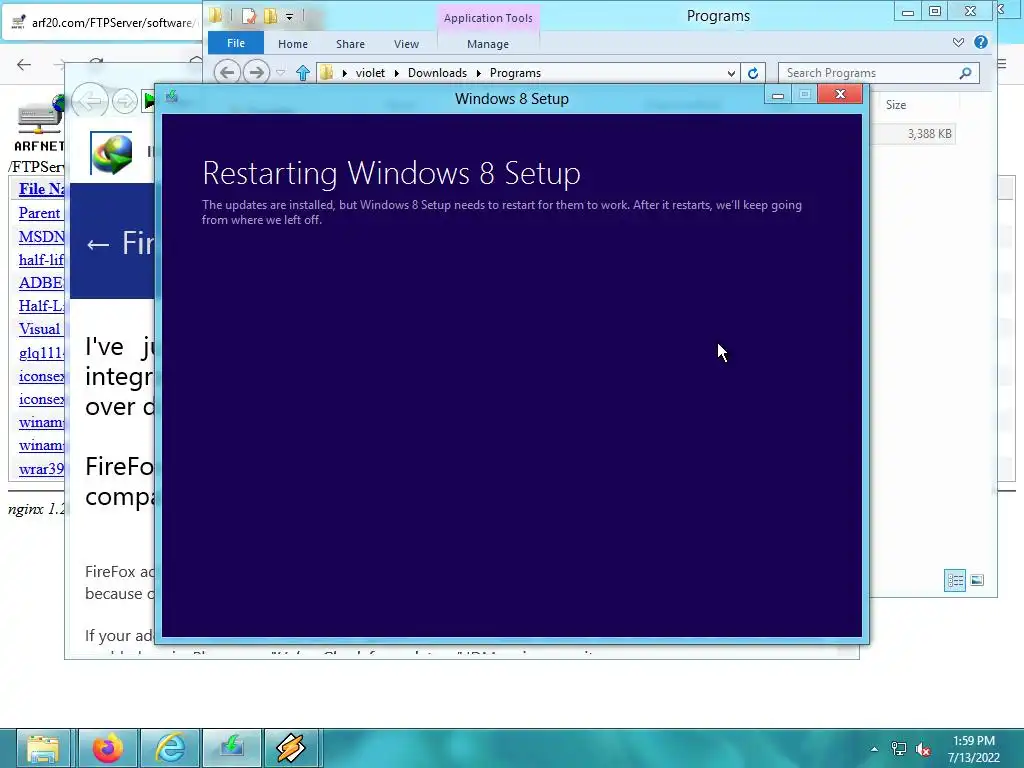Click the Size column header
Image resolution: width=1024 pixels, height=768 pixels.
point(895,104)
